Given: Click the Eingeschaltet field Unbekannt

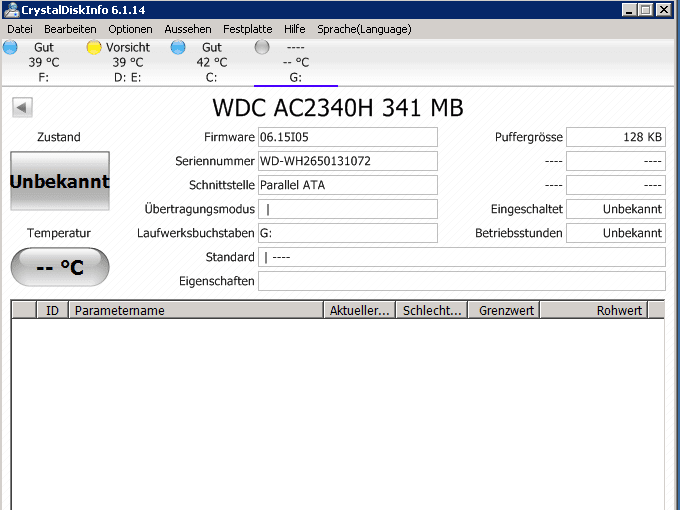Looking at the screenshot, I should tap(616, 209).
